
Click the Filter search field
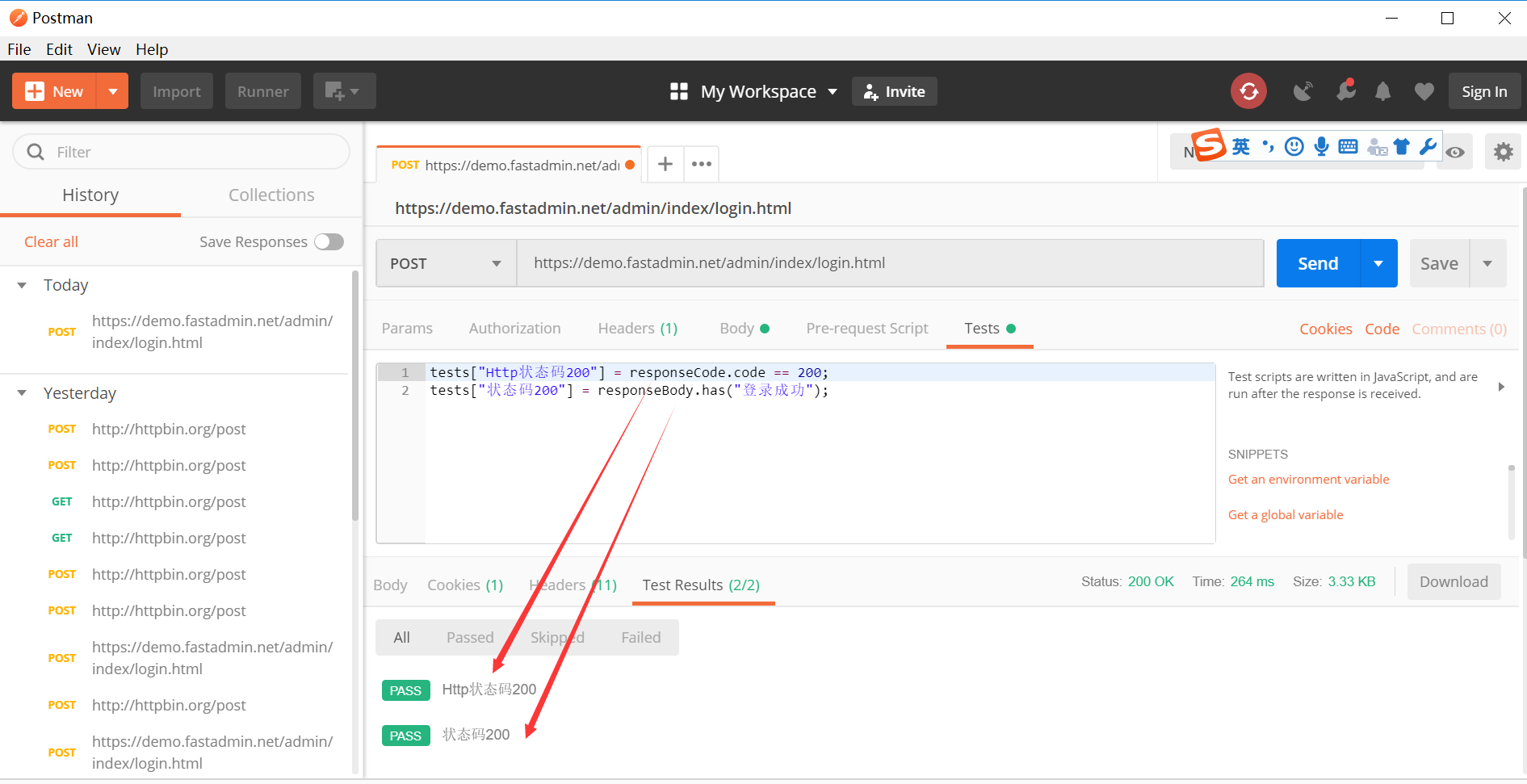coord(182,152)
